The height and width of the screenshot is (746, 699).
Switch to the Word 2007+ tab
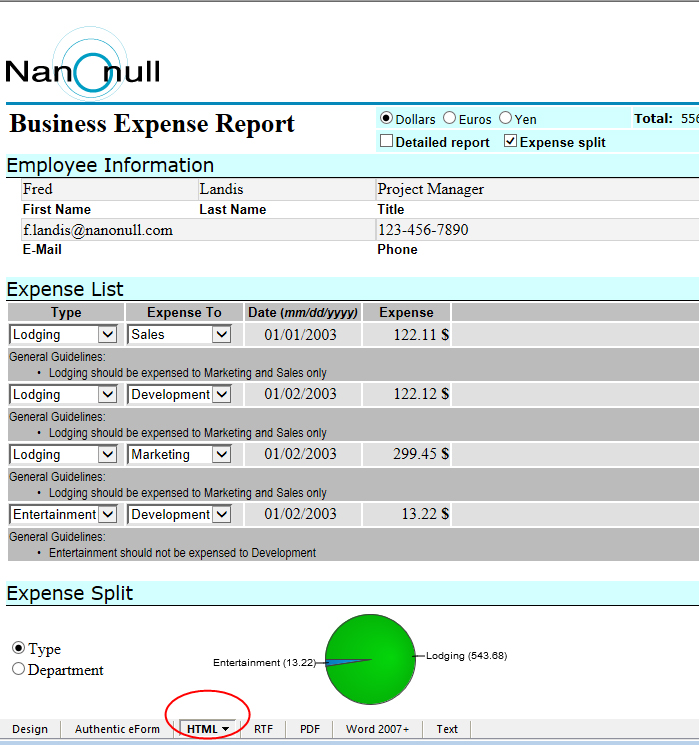(377, 729)
